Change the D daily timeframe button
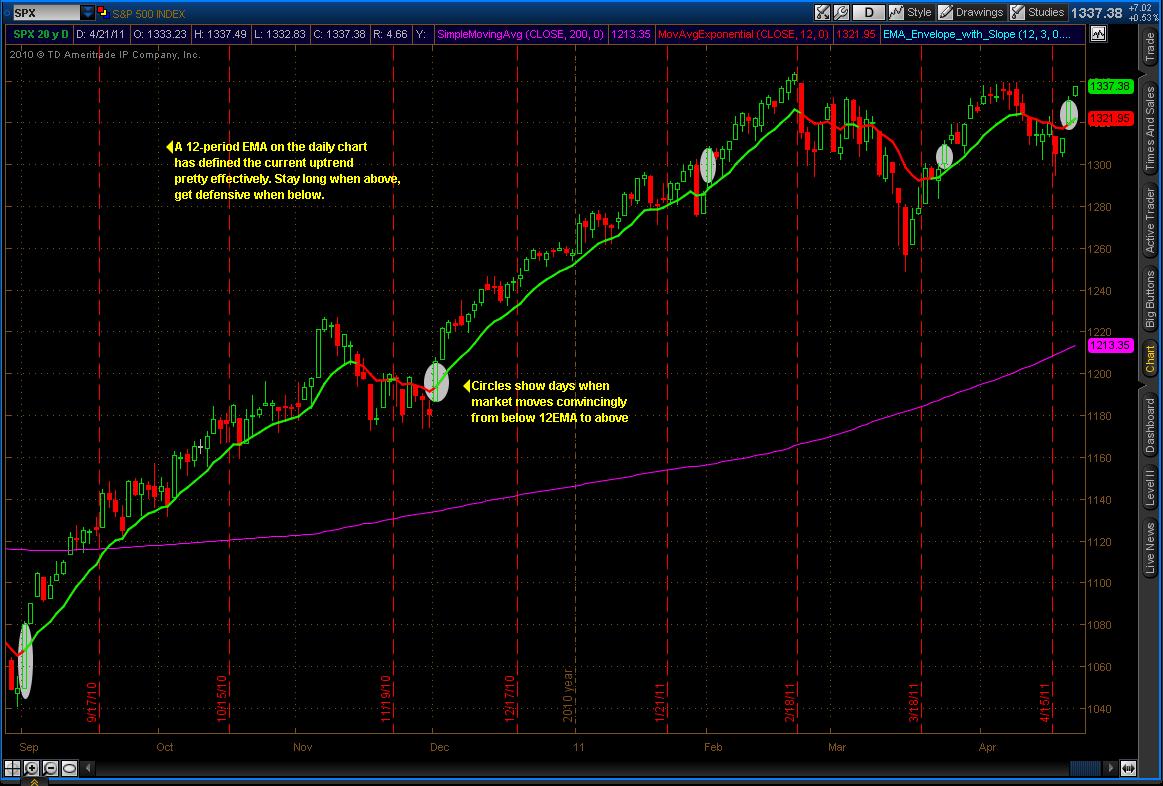The height and width of the screenshot is (786, 1163). [869, 12]
